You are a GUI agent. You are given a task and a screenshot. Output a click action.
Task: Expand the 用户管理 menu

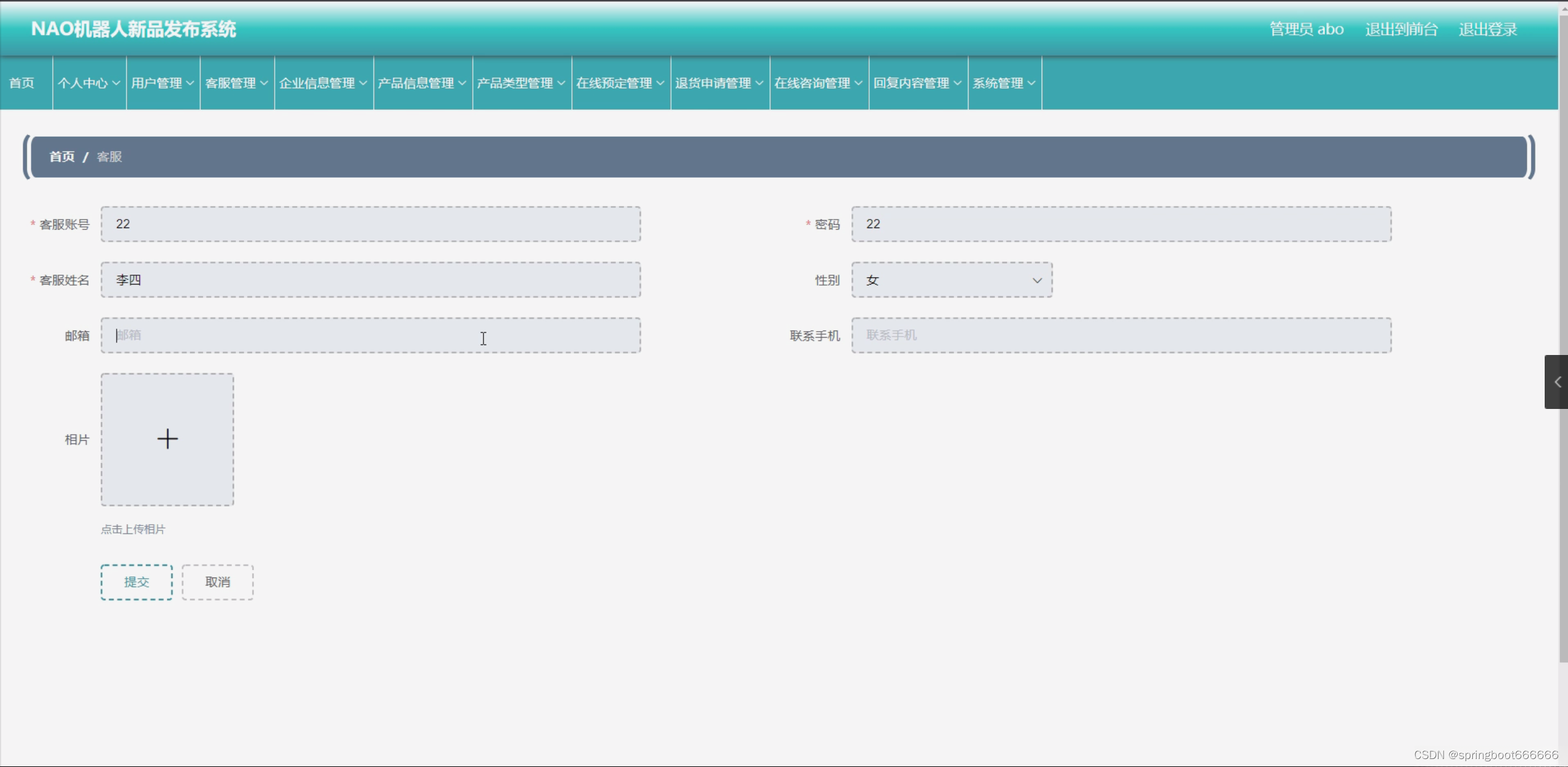(x=163, y=83)
